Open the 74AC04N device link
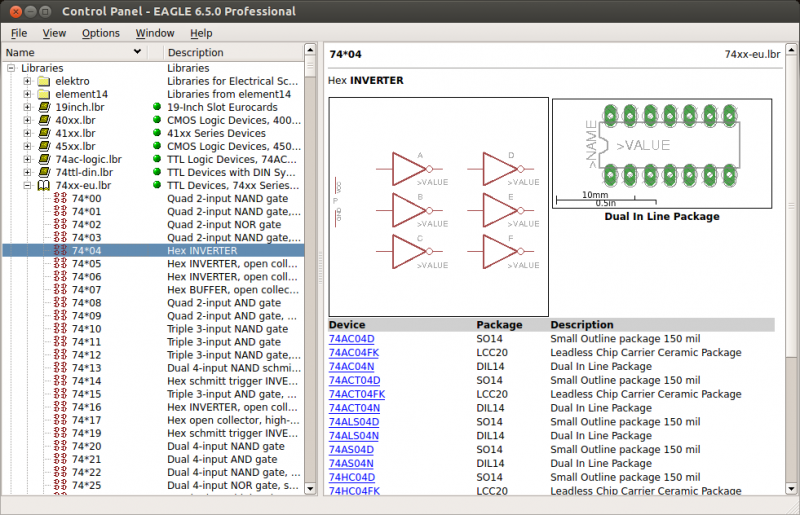Screen dimensions: 800x515 [x=352, y=366]
